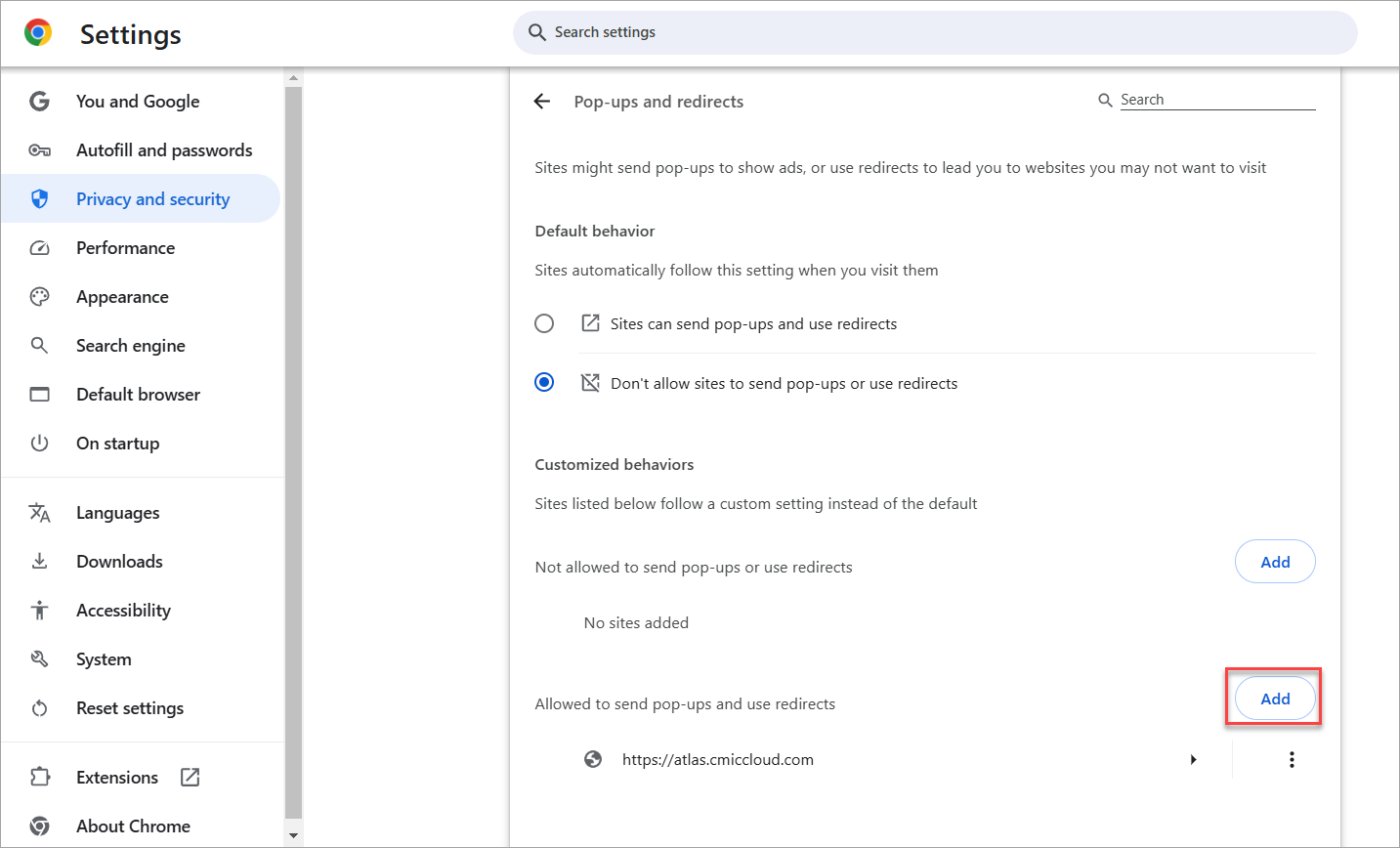Open Languages settings
The image size is (1400, 848).
[141, 513]
